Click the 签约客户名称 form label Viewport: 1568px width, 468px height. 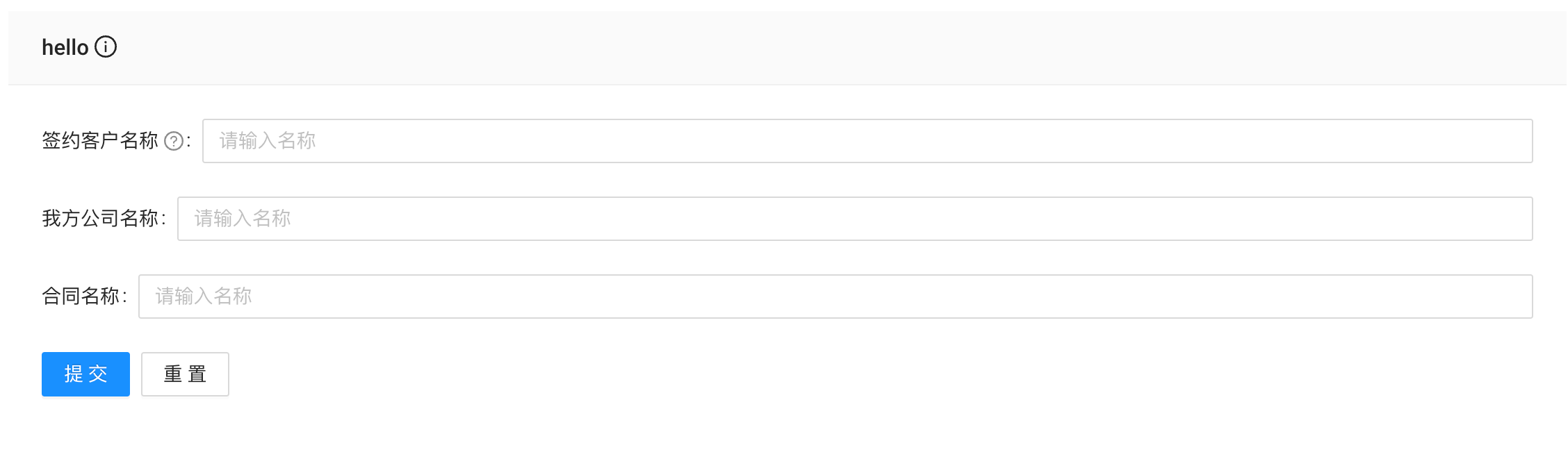click(x=101, y=141)
